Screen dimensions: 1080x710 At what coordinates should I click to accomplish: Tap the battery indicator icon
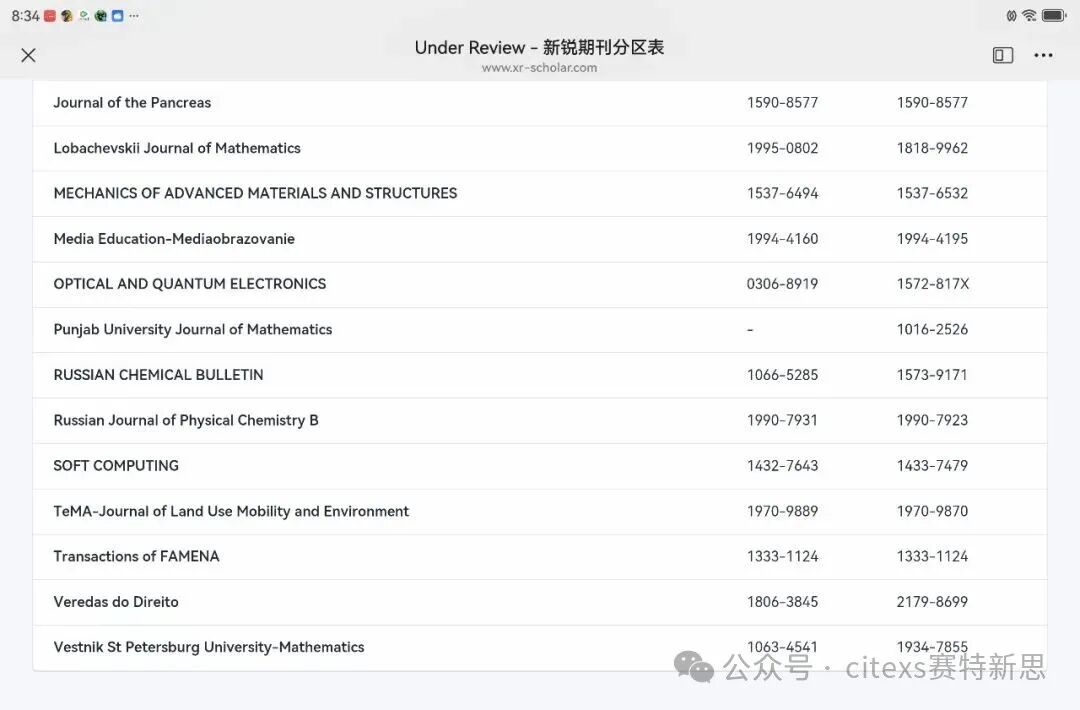tap(1054, 16)
